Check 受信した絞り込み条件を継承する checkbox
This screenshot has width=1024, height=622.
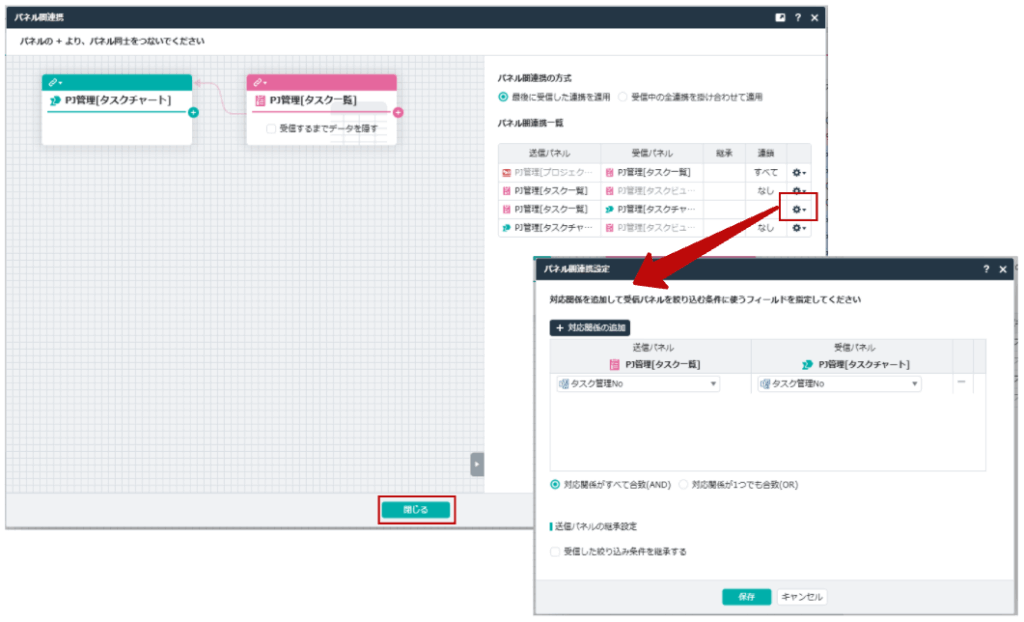click(556, 551)
